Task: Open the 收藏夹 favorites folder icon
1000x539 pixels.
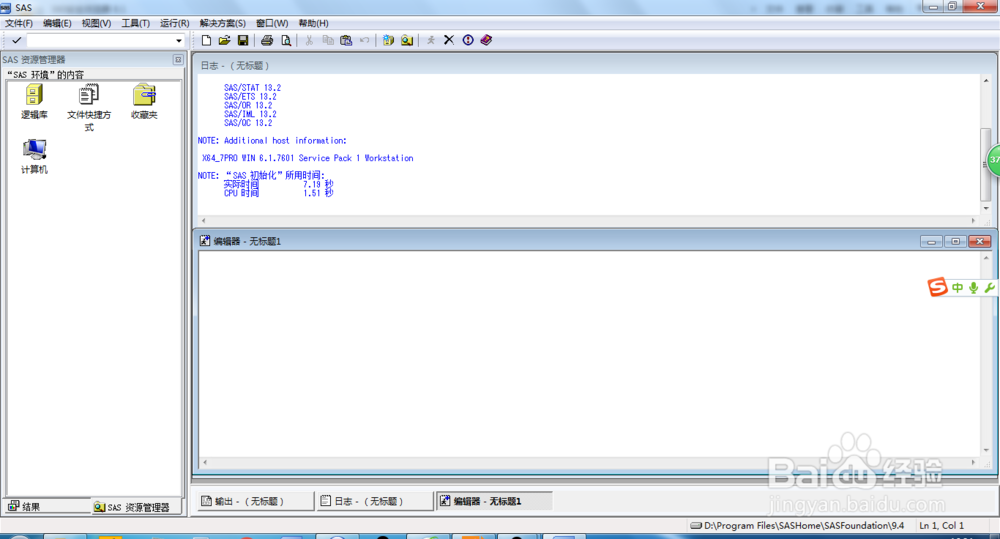Action: (144, 102)
